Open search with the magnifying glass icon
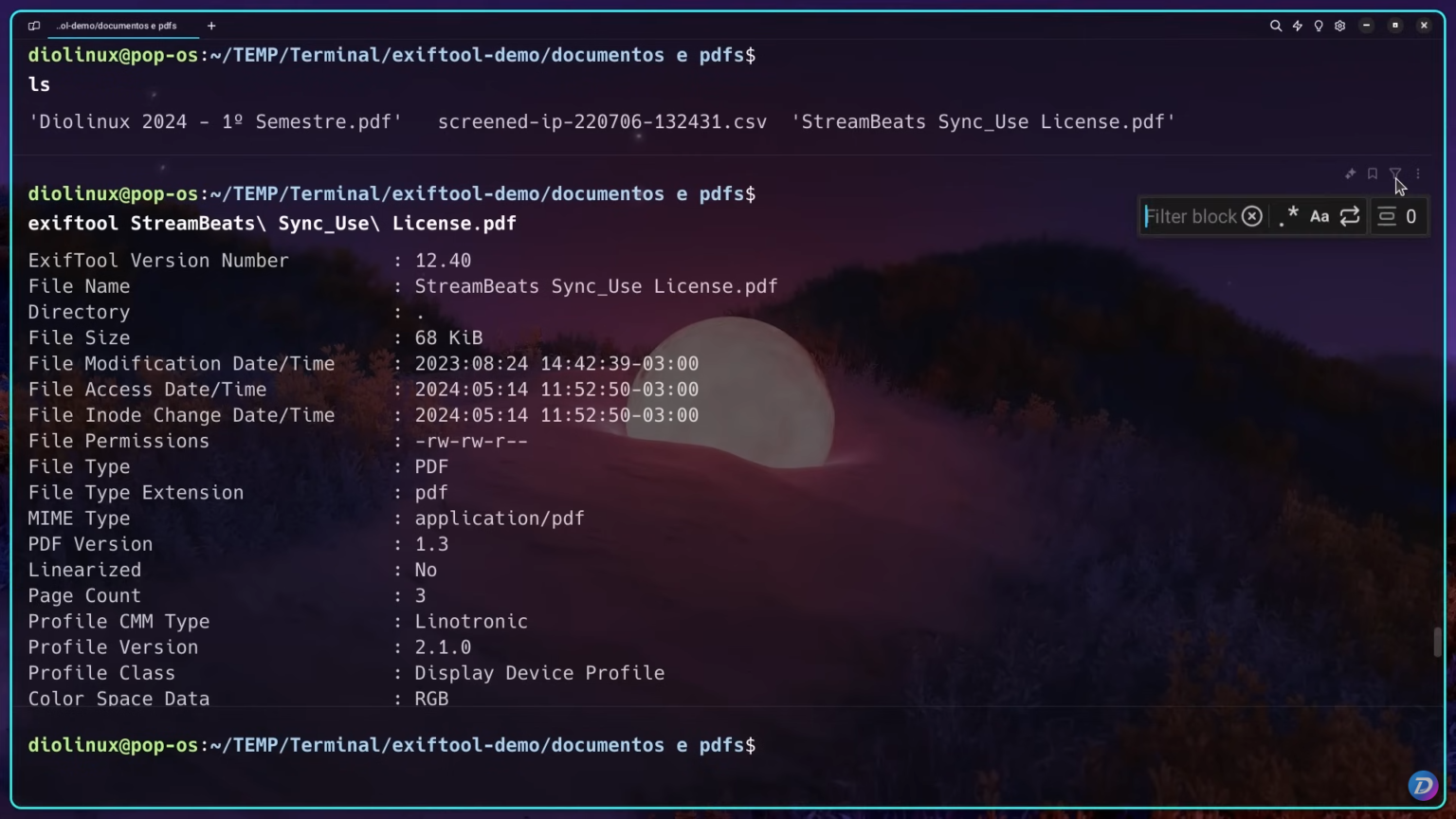 (1276, 26)
